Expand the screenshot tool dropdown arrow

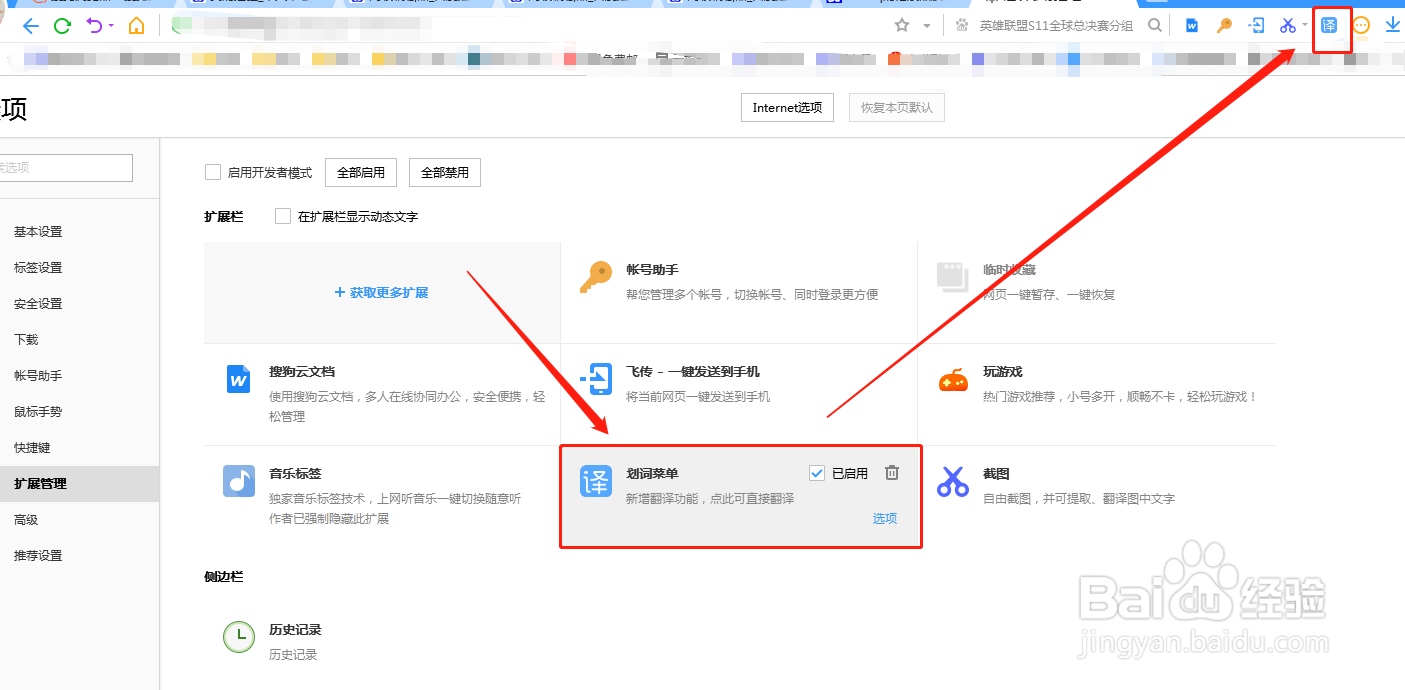[x=1305, y=26]
